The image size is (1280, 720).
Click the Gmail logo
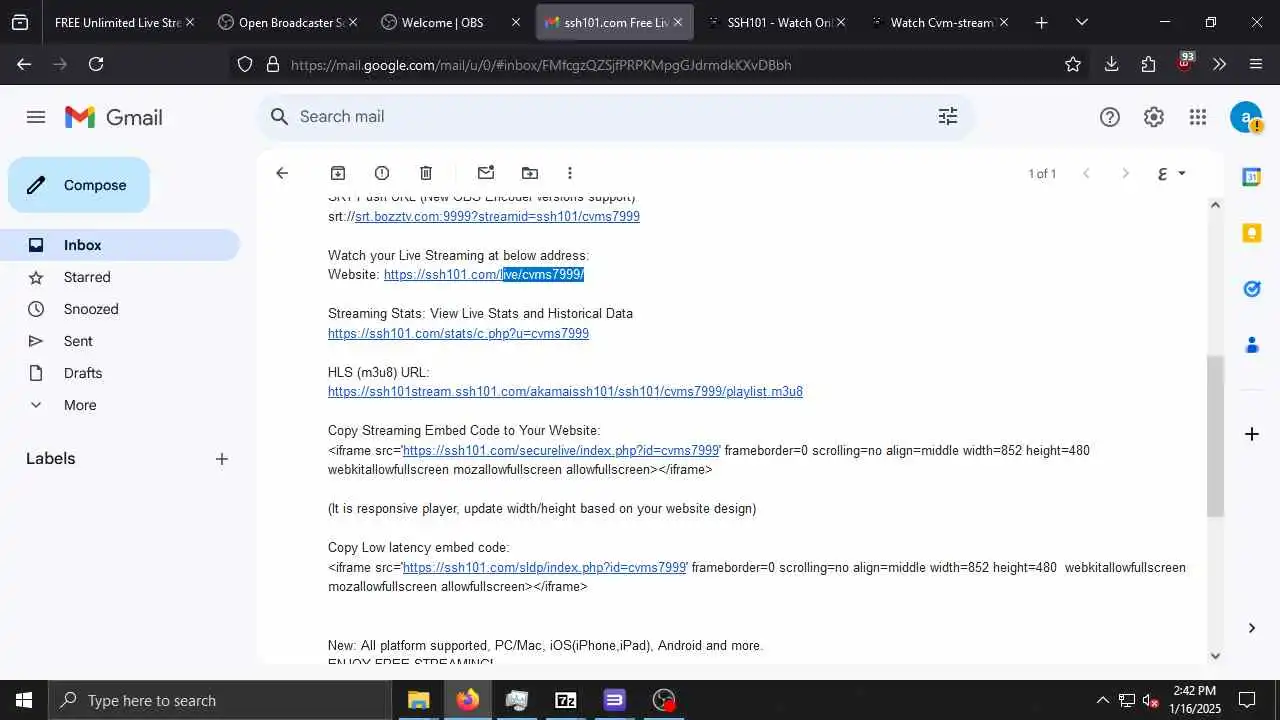tap(113, 117)
